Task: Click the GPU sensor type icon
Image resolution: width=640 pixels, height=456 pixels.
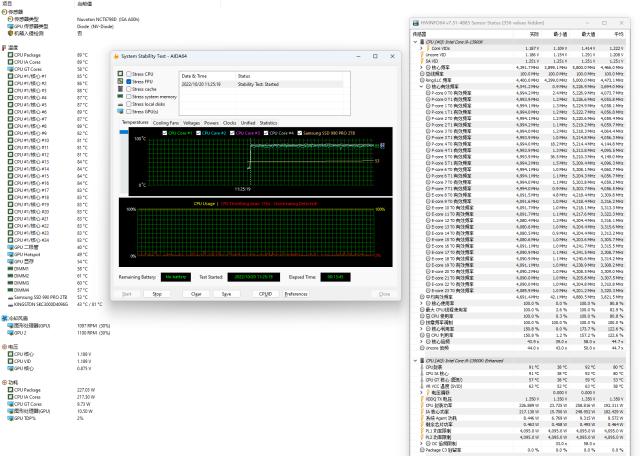Action: (x=11, y=26)
